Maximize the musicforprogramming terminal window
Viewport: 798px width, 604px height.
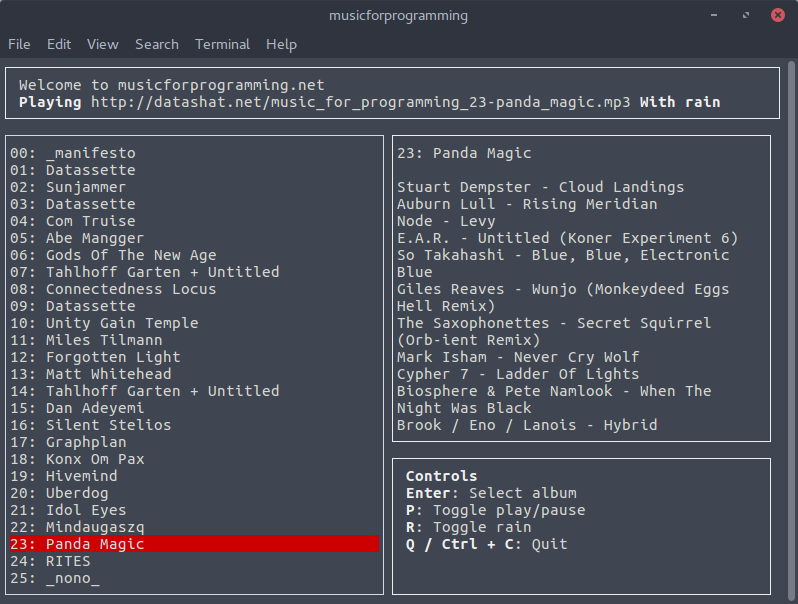pos(746,15)
